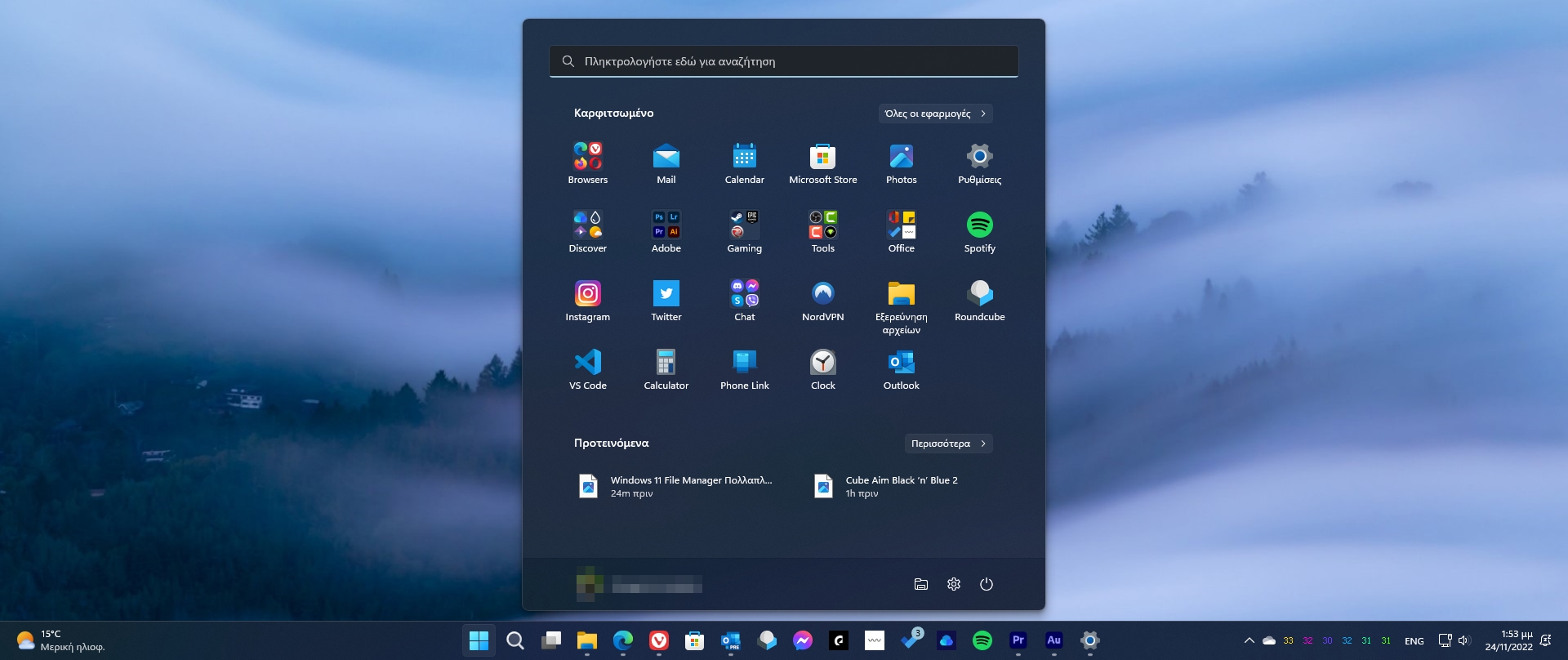Click the 'Περισσότερα' recommended button
This screenshot has width=1568, height=660.
pos(947,444)
